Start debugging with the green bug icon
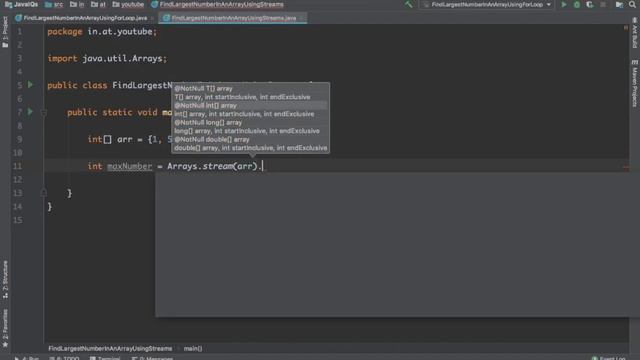640x360 pixels. point(577,4)
